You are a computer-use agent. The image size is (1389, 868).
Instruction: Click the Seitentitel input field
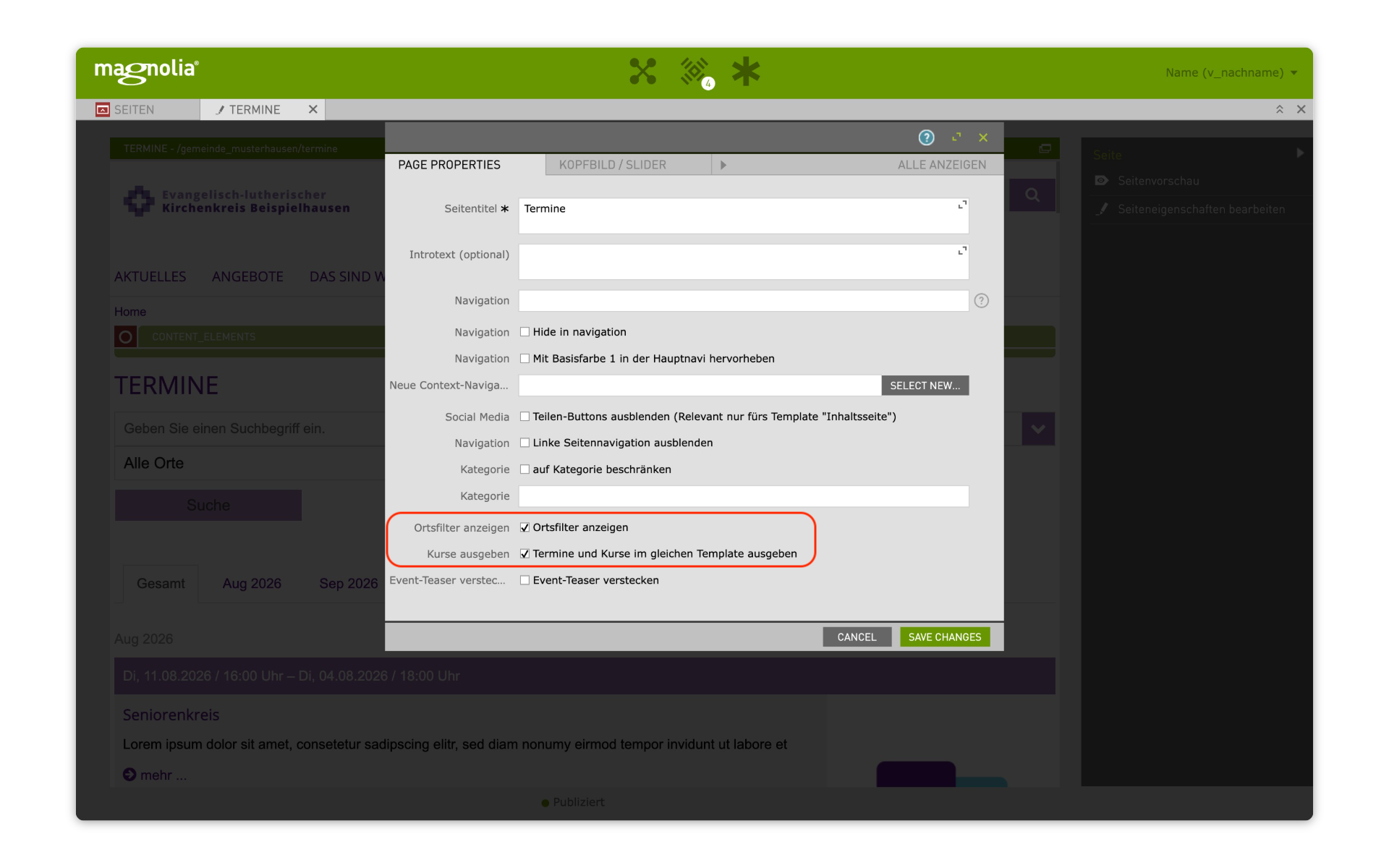coord(744,216)
